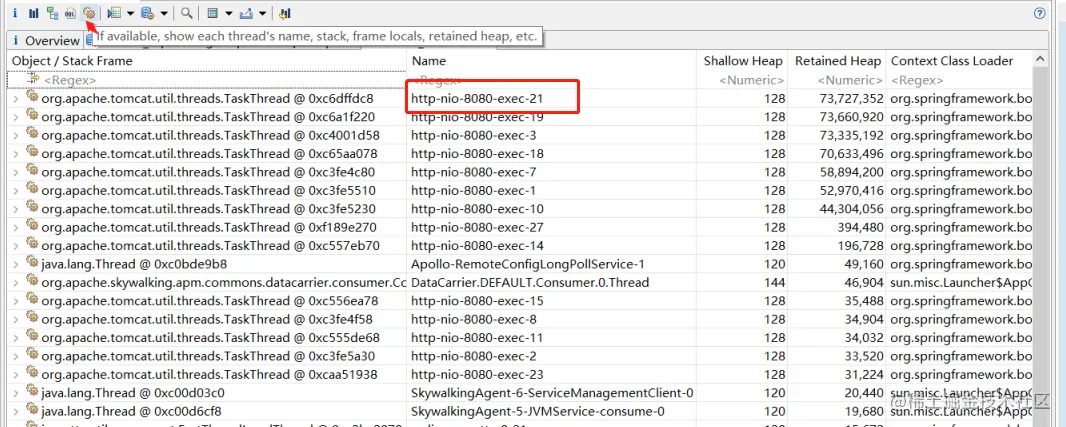Select the name SkywalkingAgent-6-ServiceManagementClient-0
The width and height of the screenshot is (1066, 427).
point(552,392)
